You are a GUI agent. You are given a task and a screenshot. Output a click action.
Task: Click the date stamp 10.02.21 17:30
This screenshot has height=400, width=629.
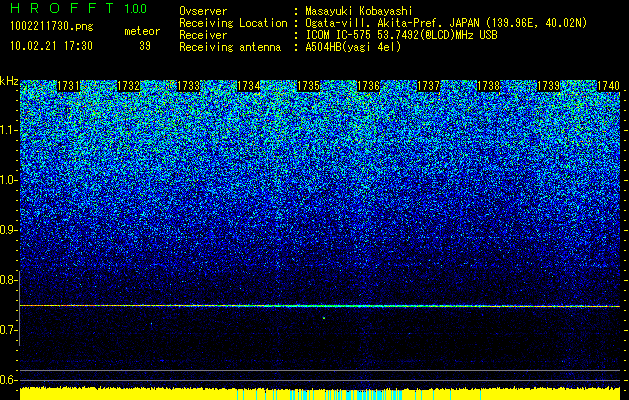(x=51, y=46)
